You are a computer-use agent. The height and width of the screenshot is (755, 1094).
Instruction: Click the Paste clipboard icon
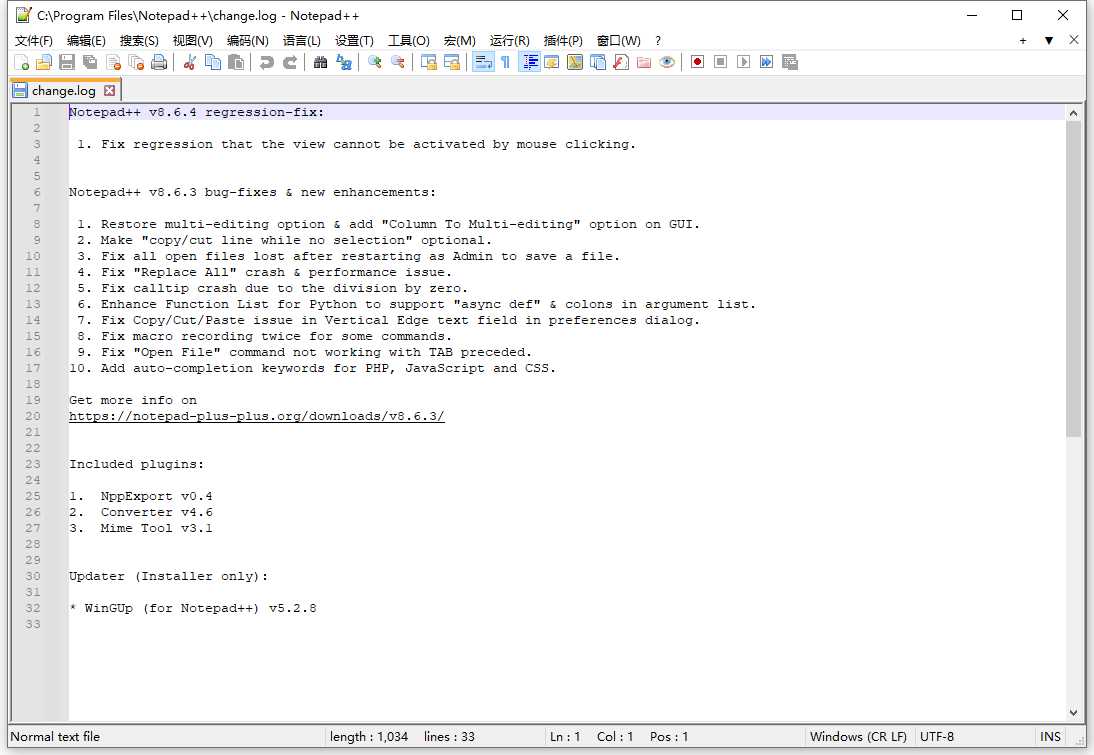coord(236,62)
